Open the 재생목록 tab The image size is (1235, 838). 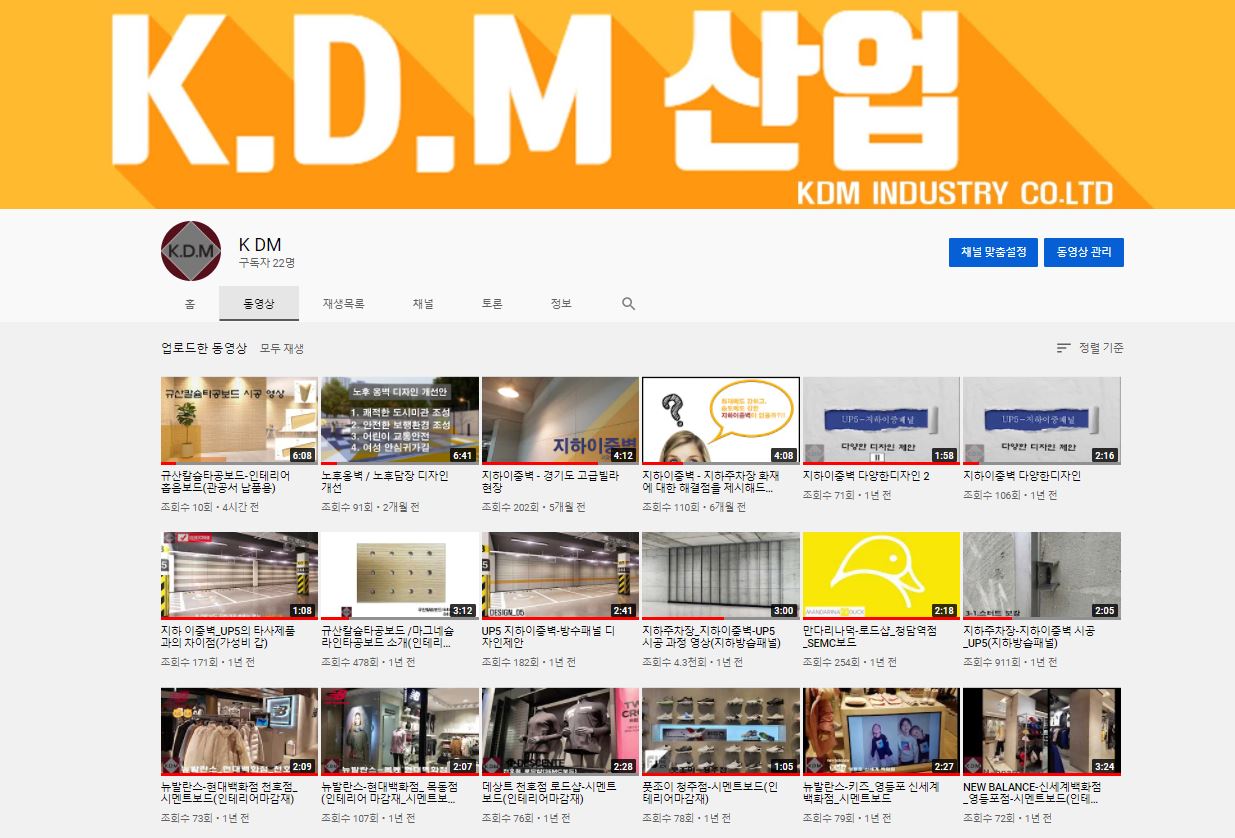[x=343, y=304]
